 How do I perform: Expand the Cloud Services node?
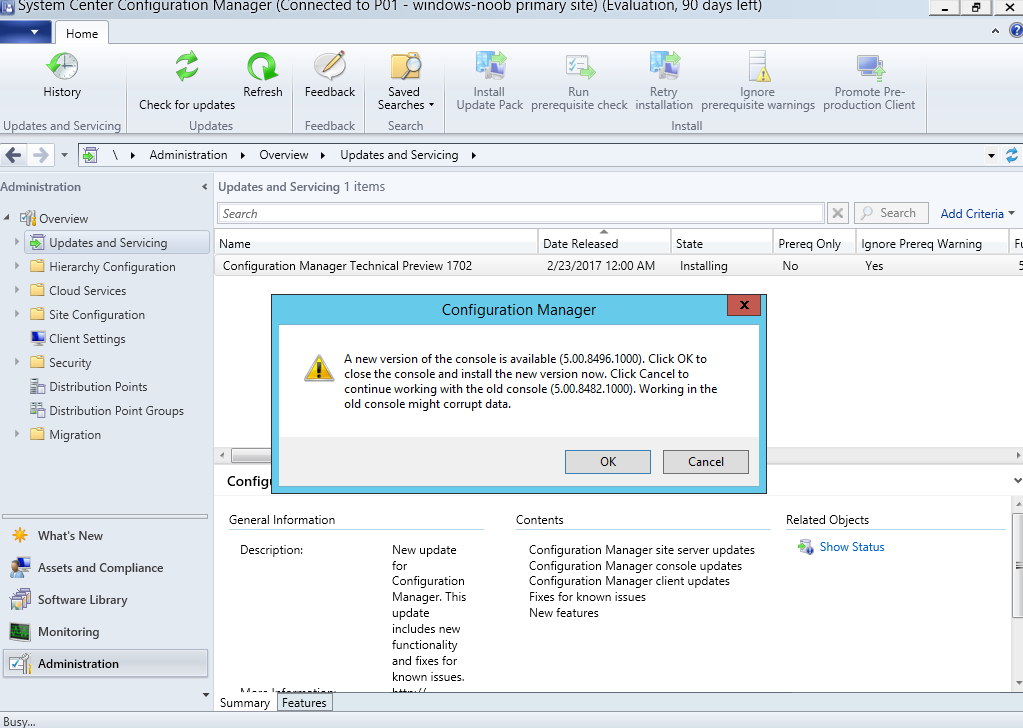coord(17,290)
